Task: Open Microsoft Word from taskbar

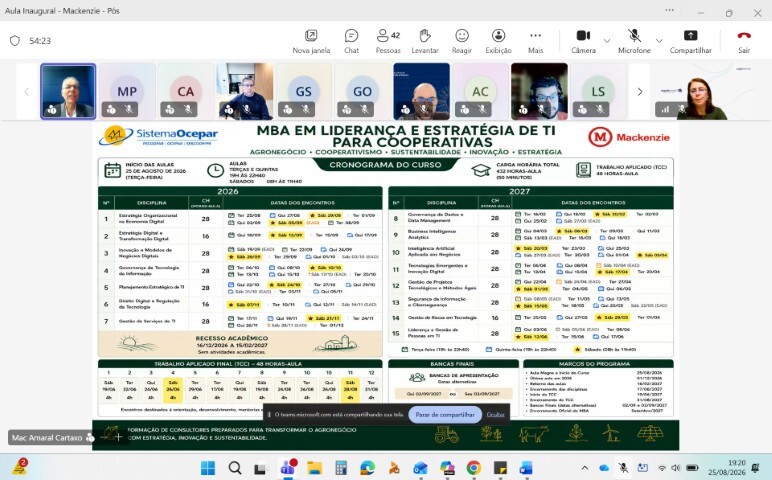Action: [x=526, y=467]
